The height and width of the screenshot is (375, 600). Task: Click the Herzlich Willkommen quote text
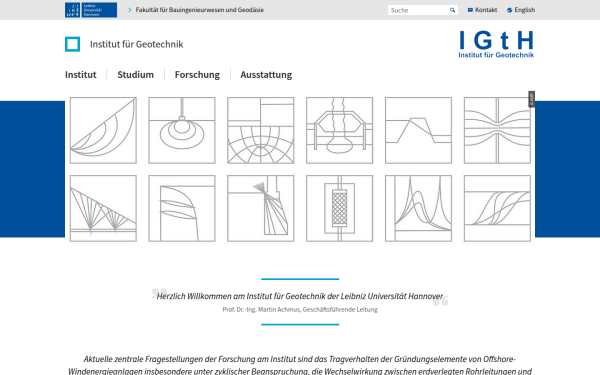point(300,296)
